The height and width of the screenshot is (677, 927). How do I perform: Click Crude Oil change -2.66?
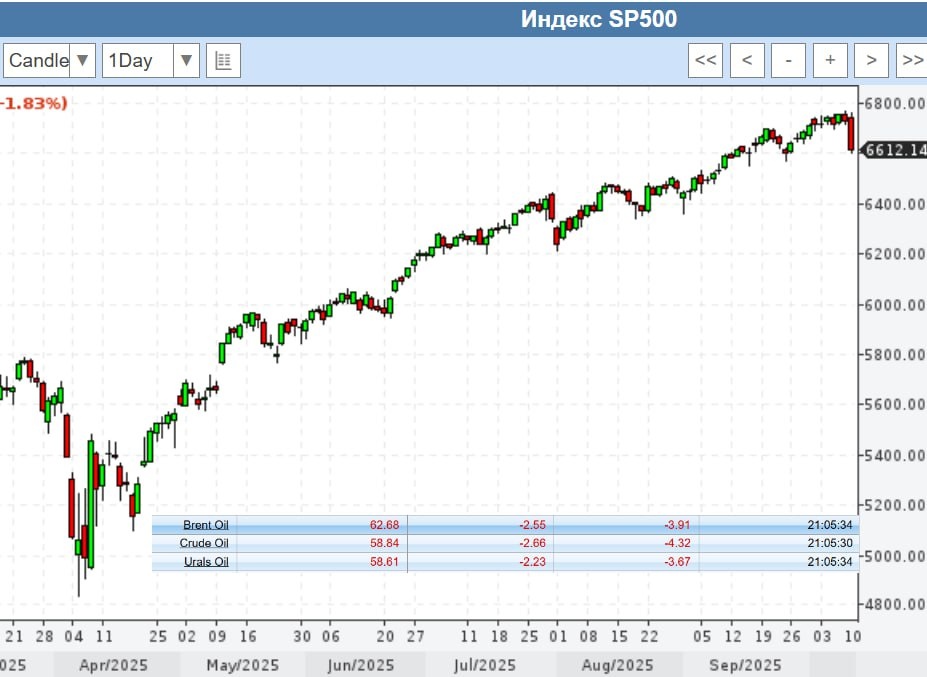533,543
